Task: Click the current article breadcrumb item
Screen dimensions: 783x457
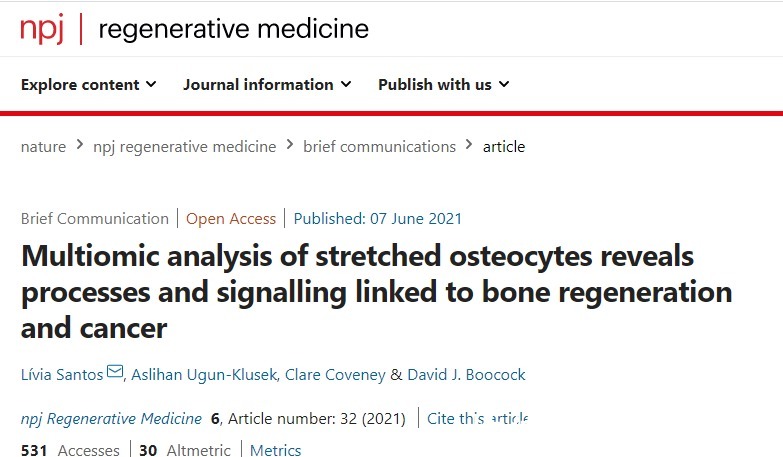Action: [x=504, y=146]
